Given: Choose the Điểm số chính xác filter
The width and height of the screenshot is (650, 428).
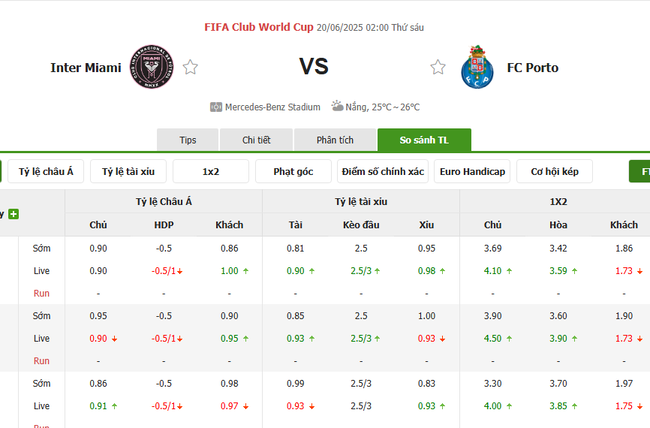Looking at the screenshot, I should pos(382,171).
